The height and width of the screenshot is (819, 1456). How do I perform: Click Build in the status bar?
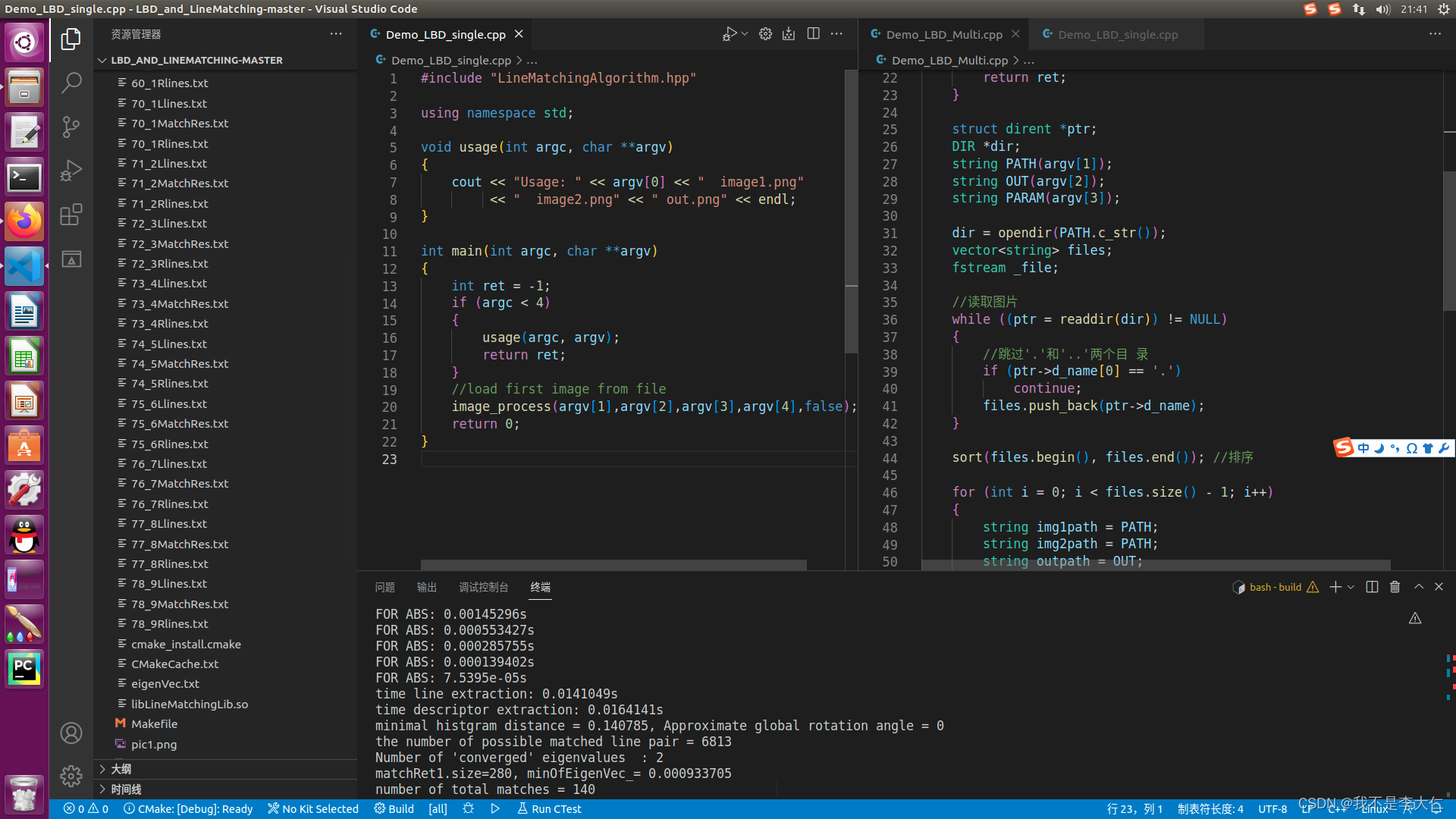click(x=394, y=809)
